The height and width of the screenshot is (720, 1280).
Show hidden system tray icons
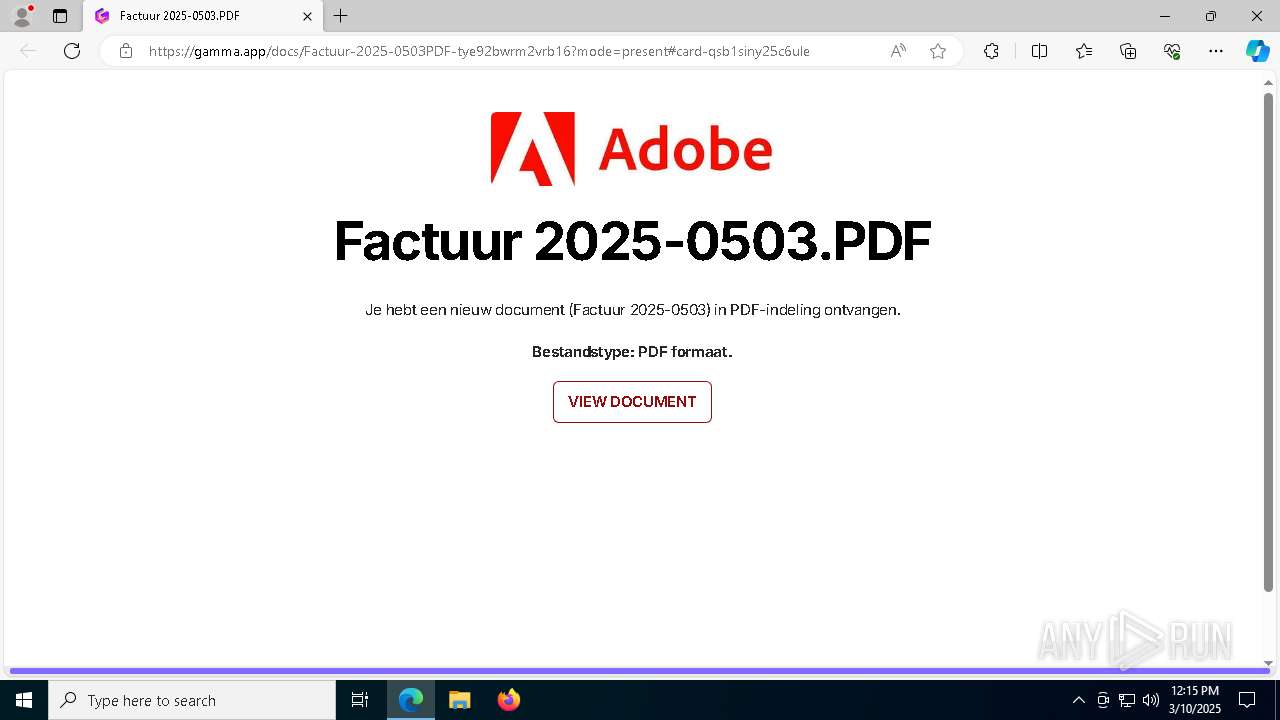tap(1078, 700)
